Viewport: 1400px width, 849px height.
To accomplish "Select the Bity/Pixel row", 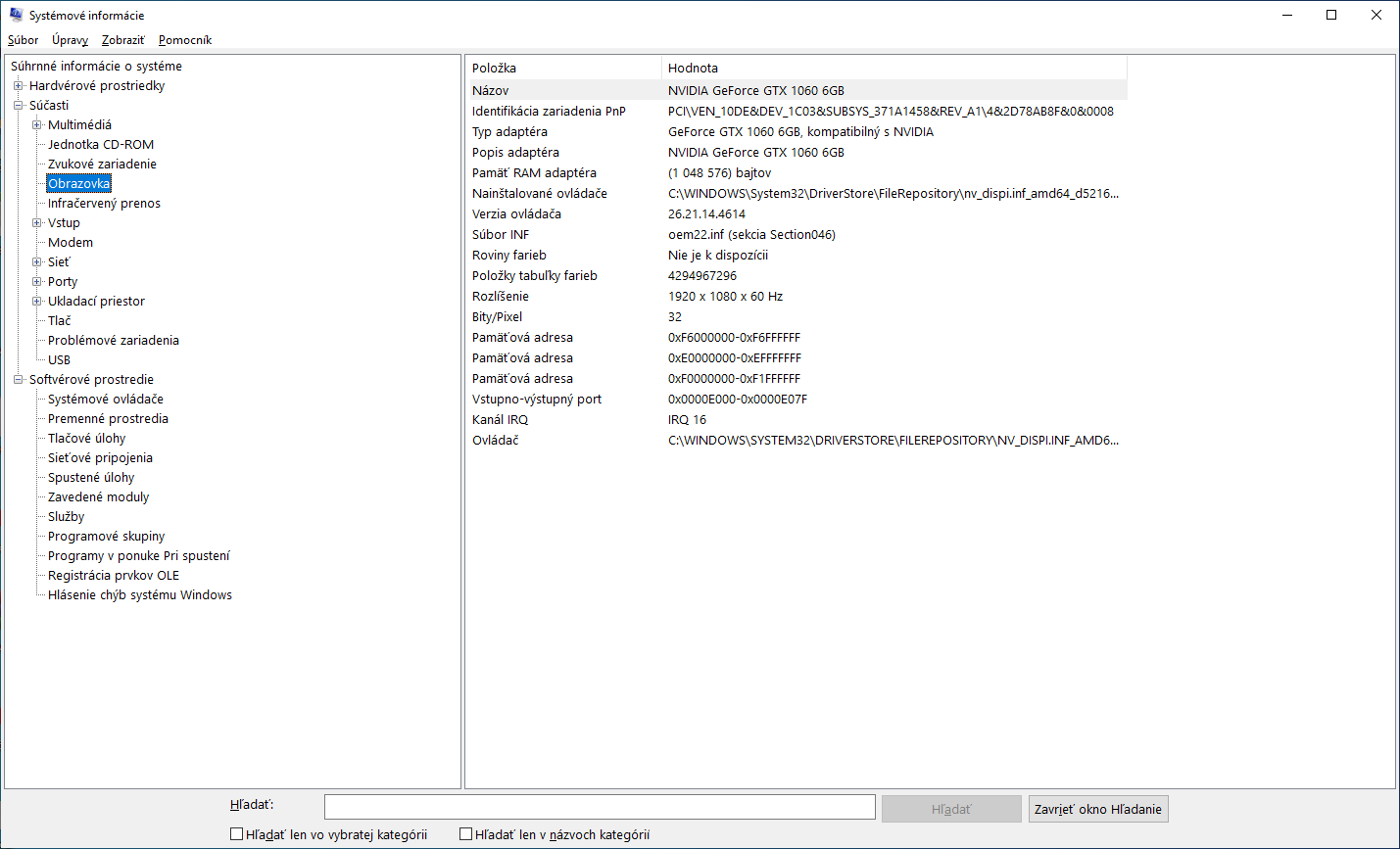I will point(797,316).
